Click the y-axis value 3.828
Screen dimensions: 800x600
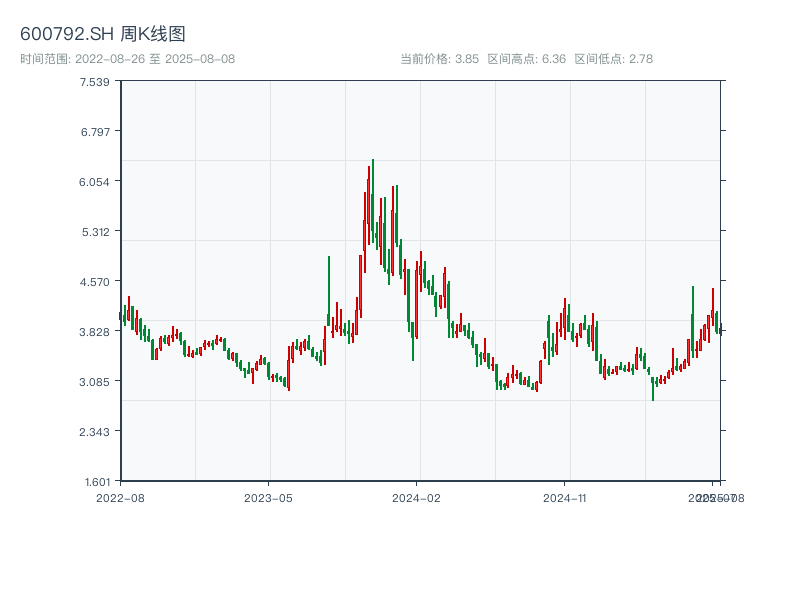(94, 332)
